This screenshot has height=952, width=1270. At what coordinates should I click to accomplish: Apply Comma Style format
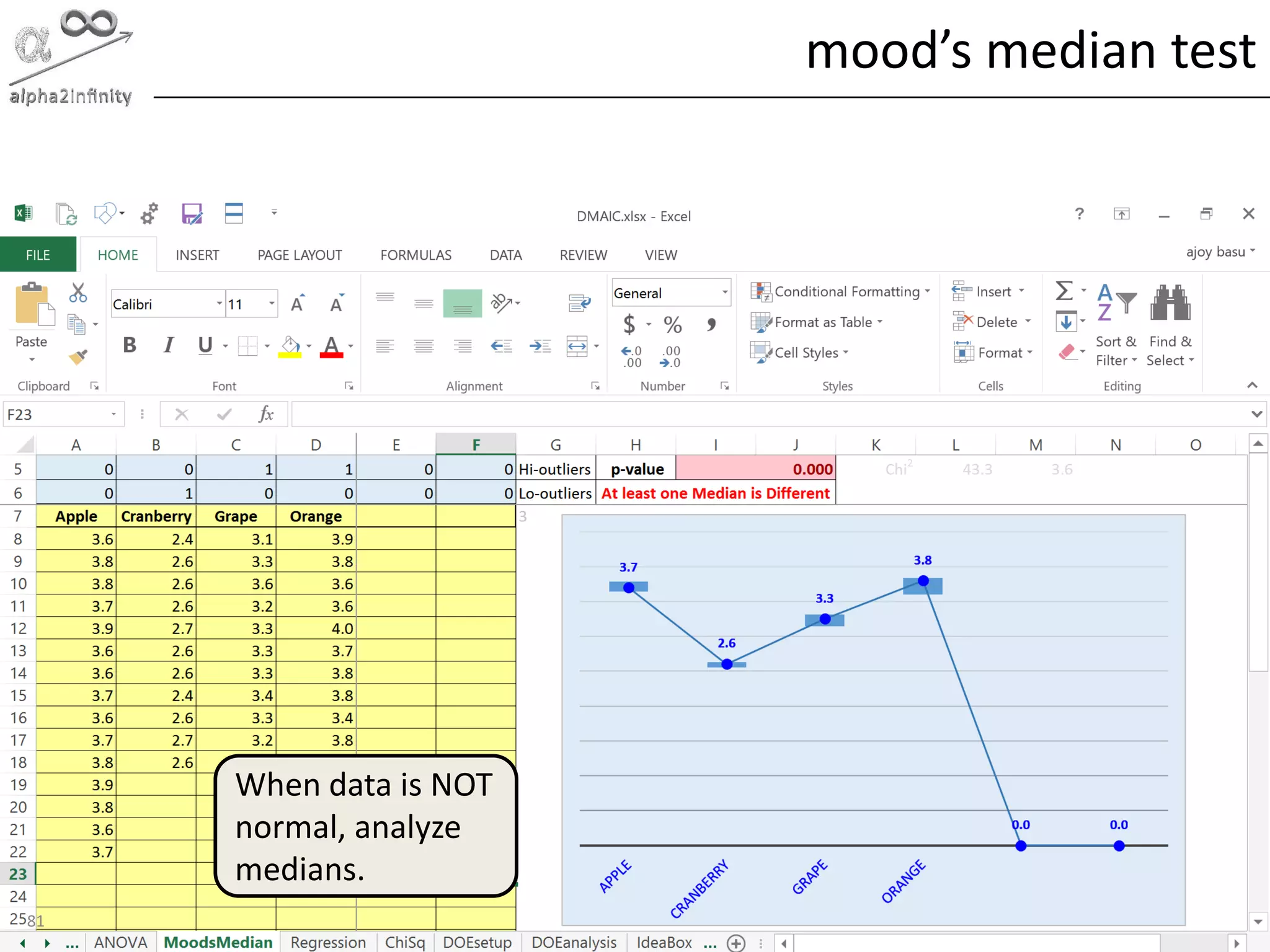tap(712, 324)
